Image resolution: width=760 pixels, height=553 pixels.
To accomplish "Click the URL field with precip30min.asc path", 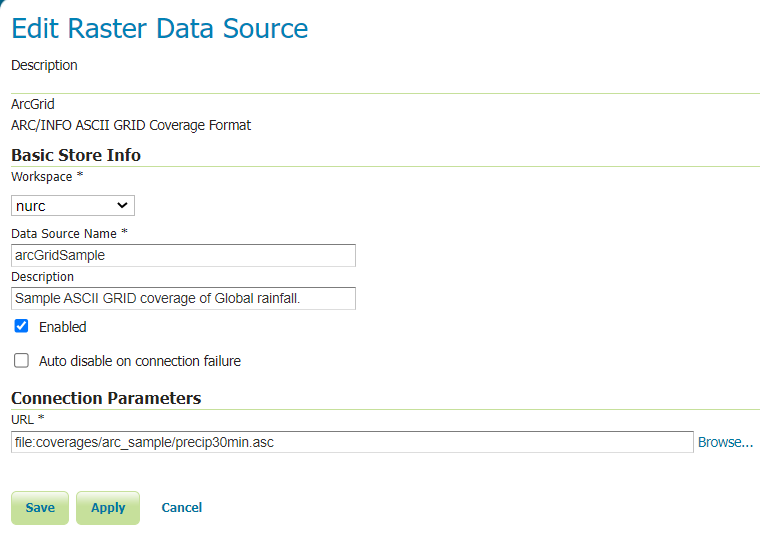I will (352, 442).
